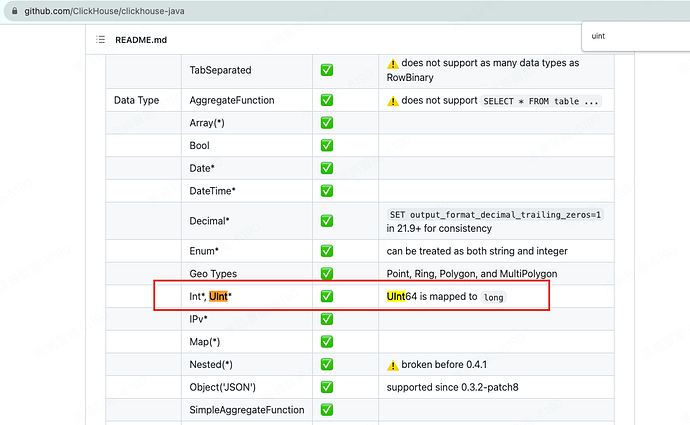The image size is (690, 425).
Task: Click 'Point, Ring, Polygon, and MultiPolygon' note
Action: click(472, 274)
